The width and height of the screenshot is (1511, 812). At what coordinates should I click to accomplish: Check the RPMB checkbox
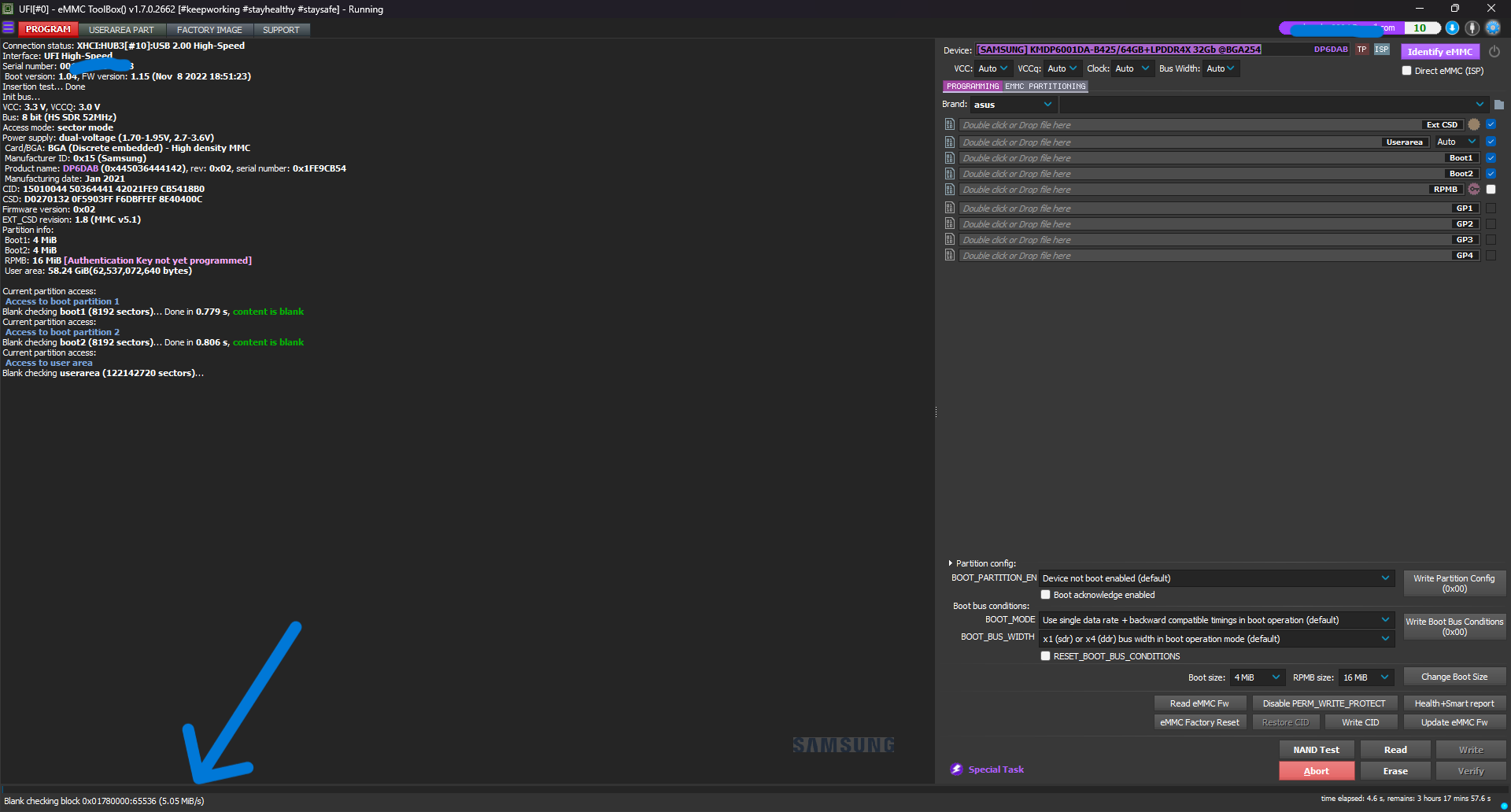(x=1491, y=190)
